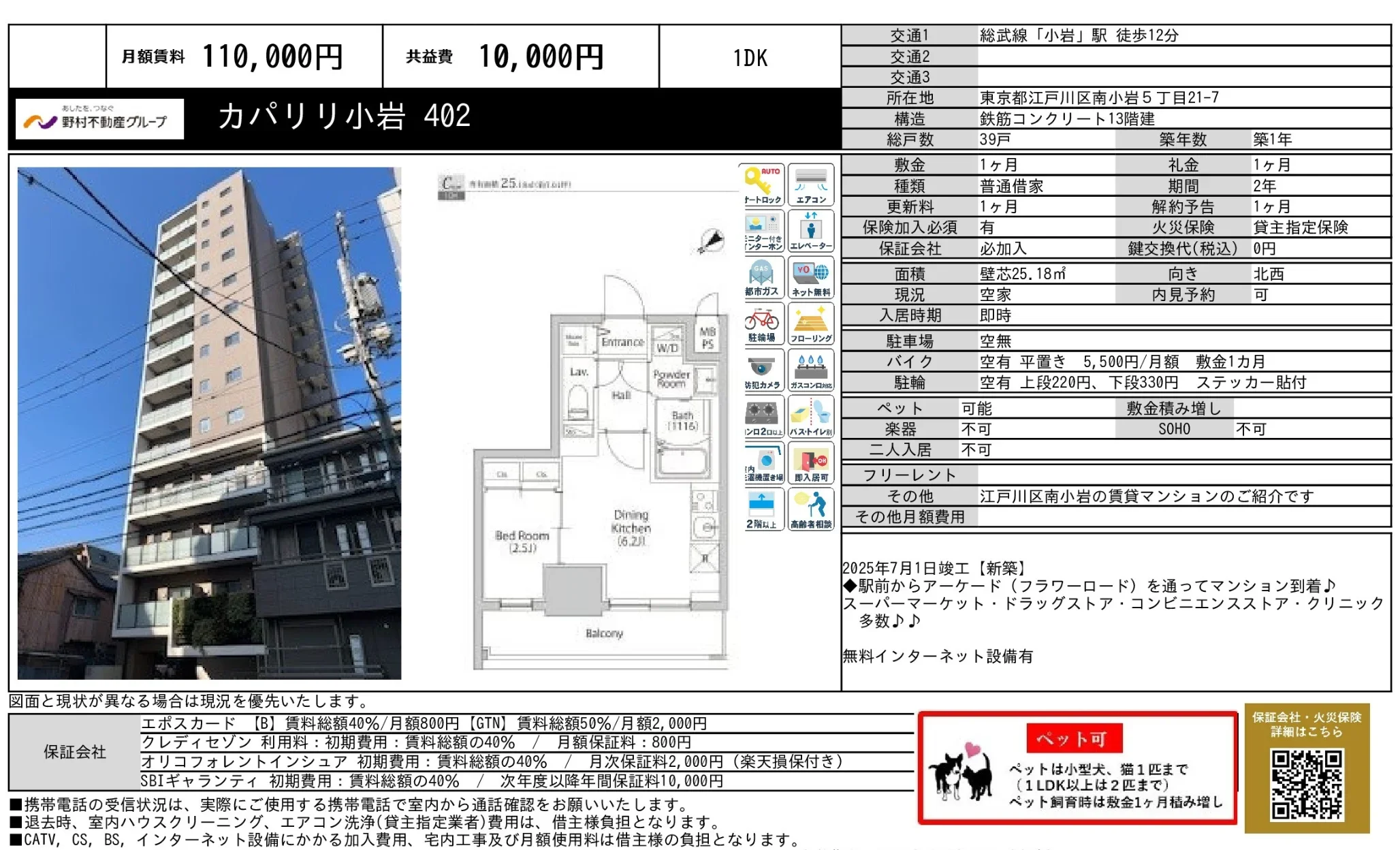The height and width of the screenshot is (850, 1400).
Task: Click the city gas (都市ガス) icon
Action: click(x=761, y=277)
